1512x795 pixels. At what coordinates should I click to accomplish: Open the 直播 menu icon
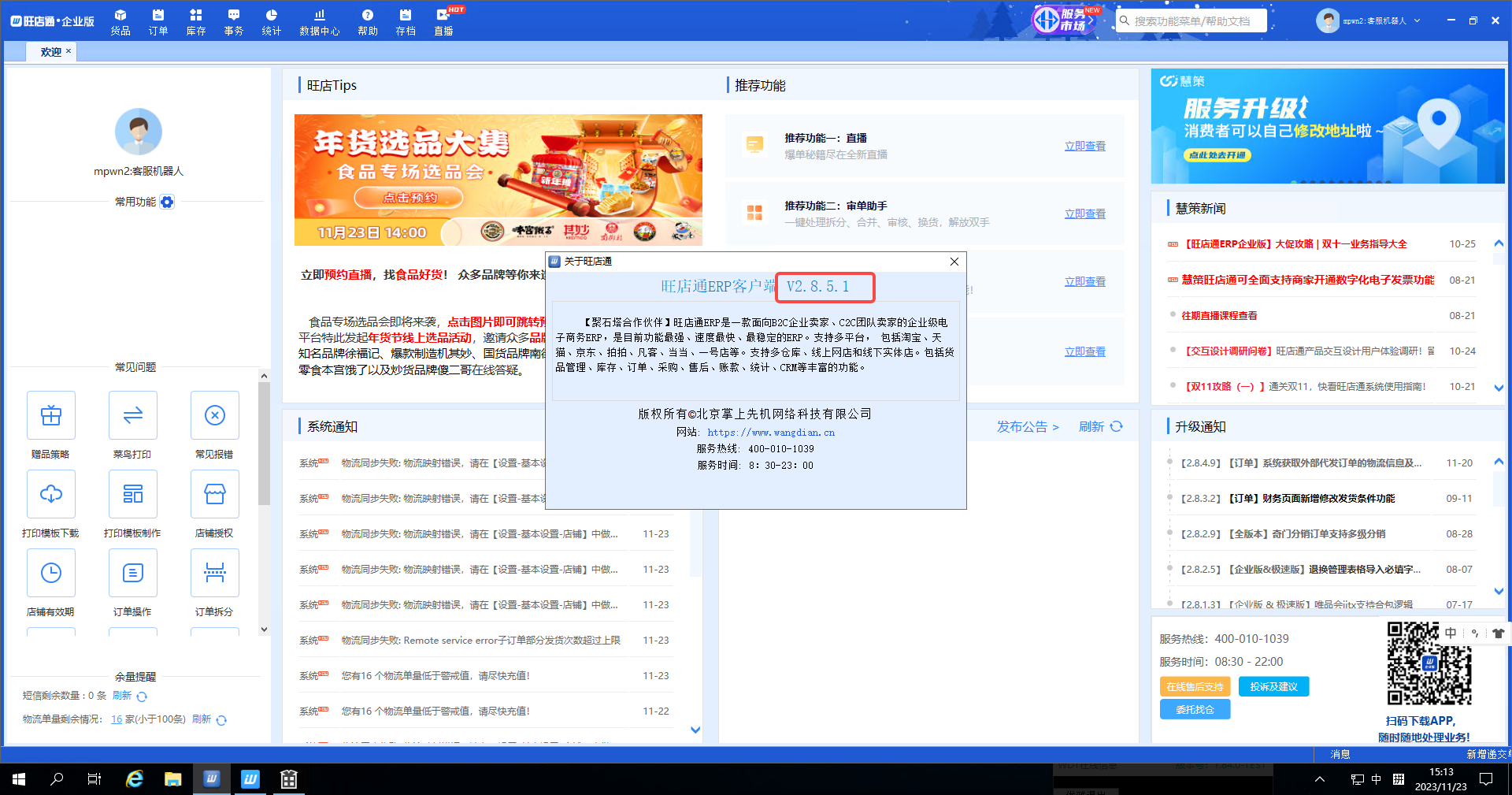tap(444, 21)
